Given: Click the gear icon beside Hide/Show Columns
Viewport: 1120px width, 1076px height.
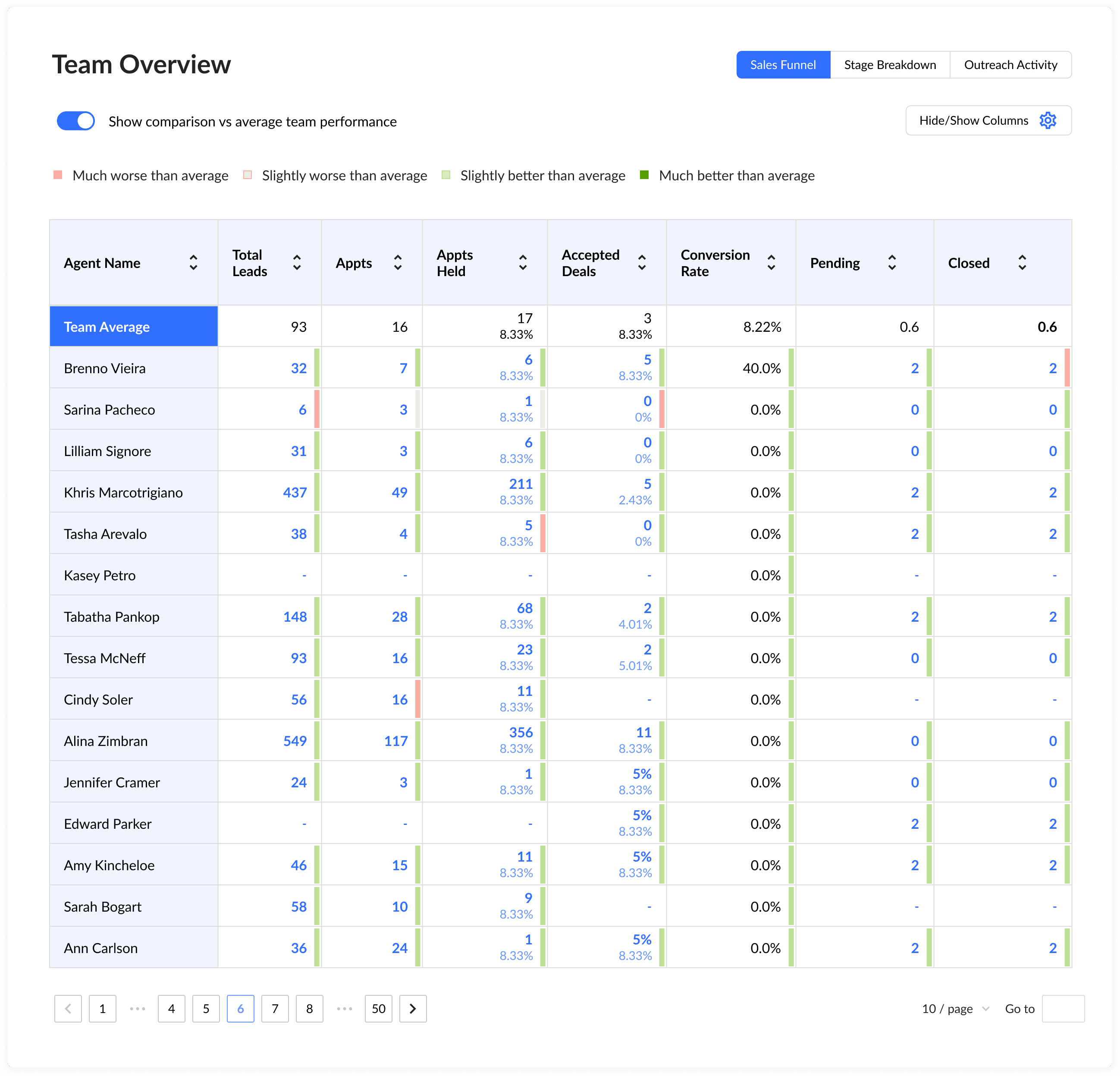Looking at the screenshot, I should (x=1048, y=121).
